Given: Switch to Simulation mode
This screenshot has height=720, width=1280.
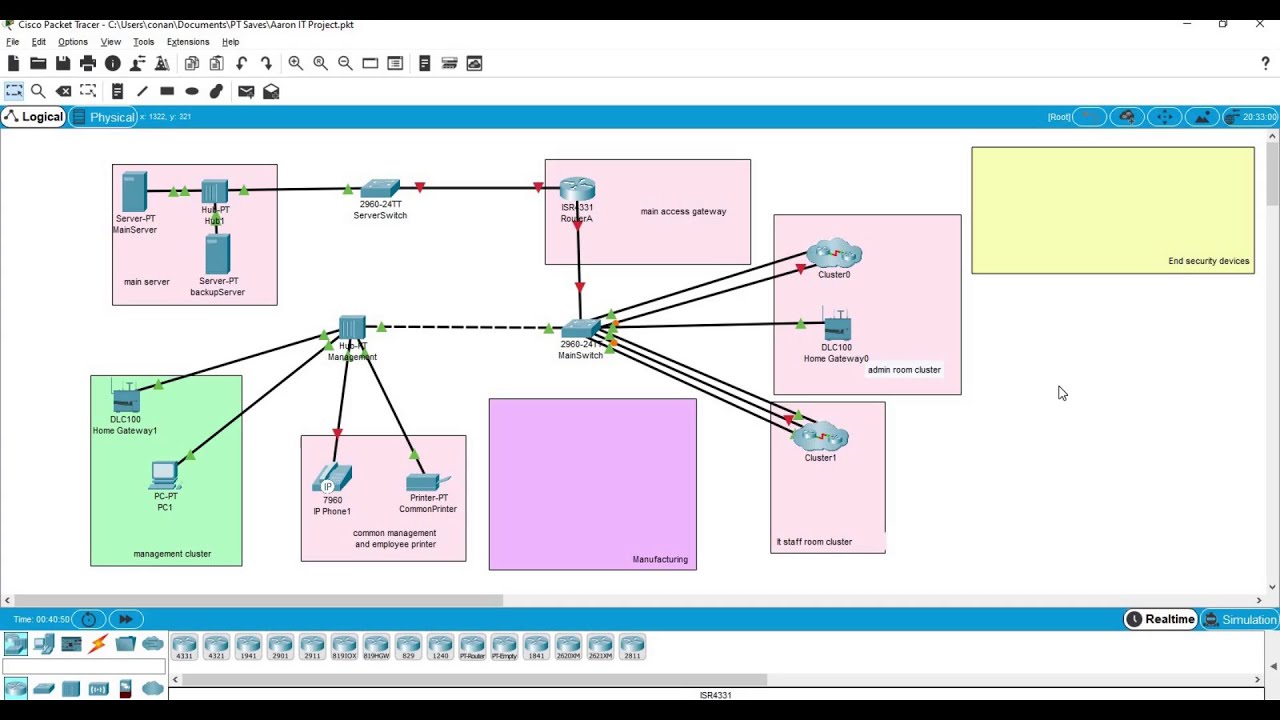Looking at the screenshot, I should (x=1239, y=620).
